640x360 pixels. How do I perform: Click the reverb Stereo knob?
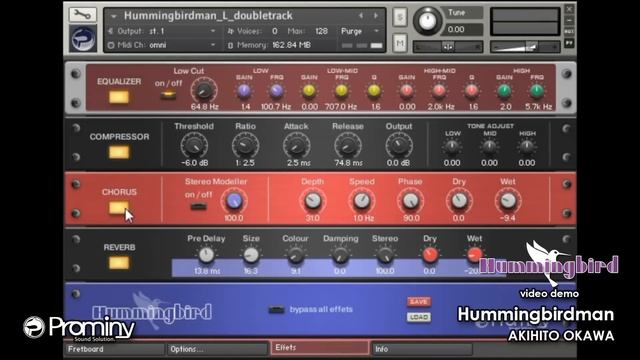(x=385, y=256)
